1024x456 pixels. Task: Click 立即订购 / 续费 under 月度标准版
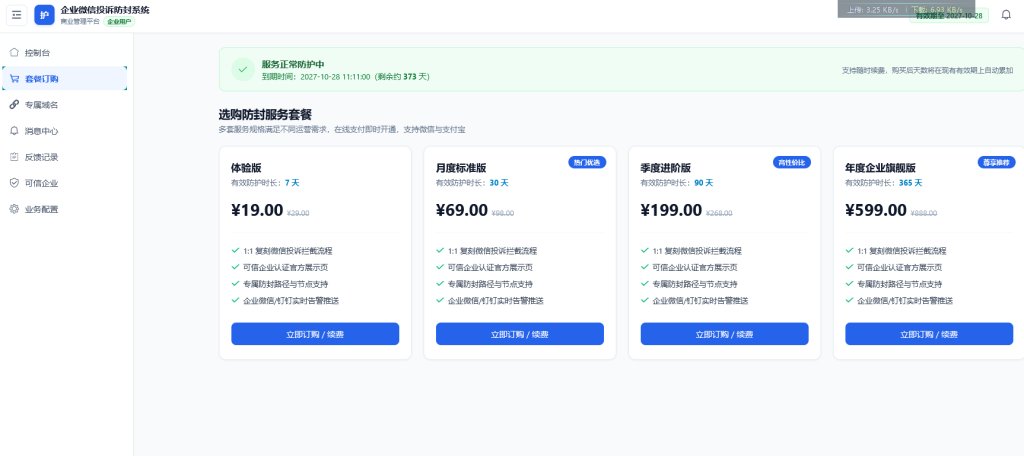(x=520, y=334)
